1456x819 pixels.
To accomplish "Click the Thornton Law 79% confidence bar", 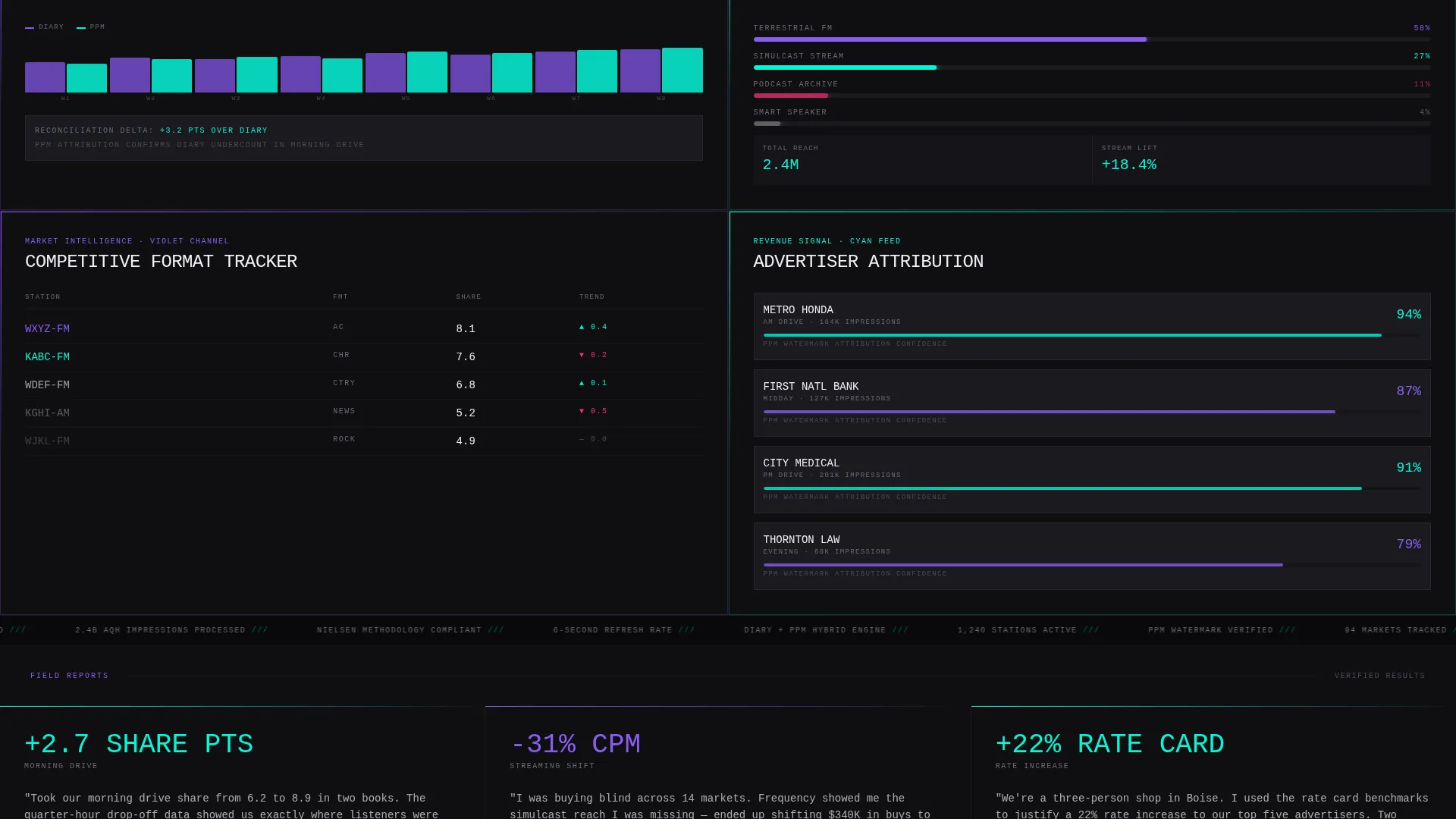I will [1092, 565].
